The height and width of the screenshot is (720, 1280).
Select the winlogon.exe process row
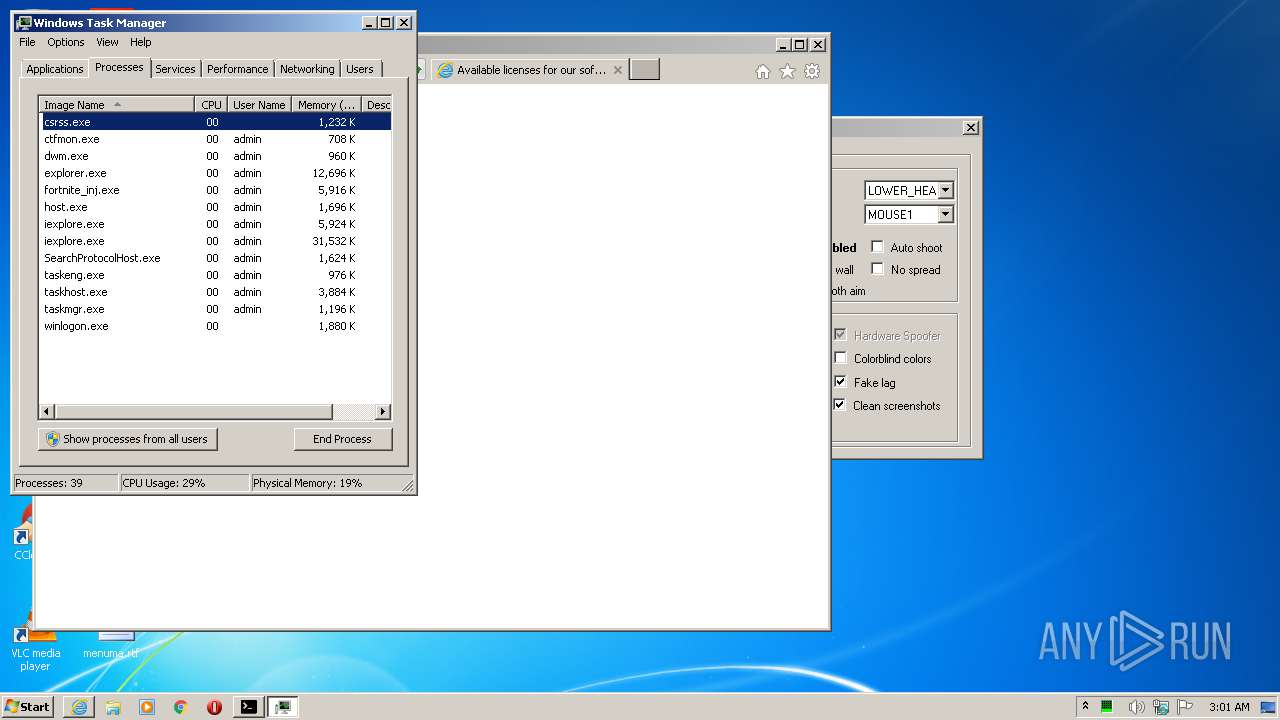[215, 326]
